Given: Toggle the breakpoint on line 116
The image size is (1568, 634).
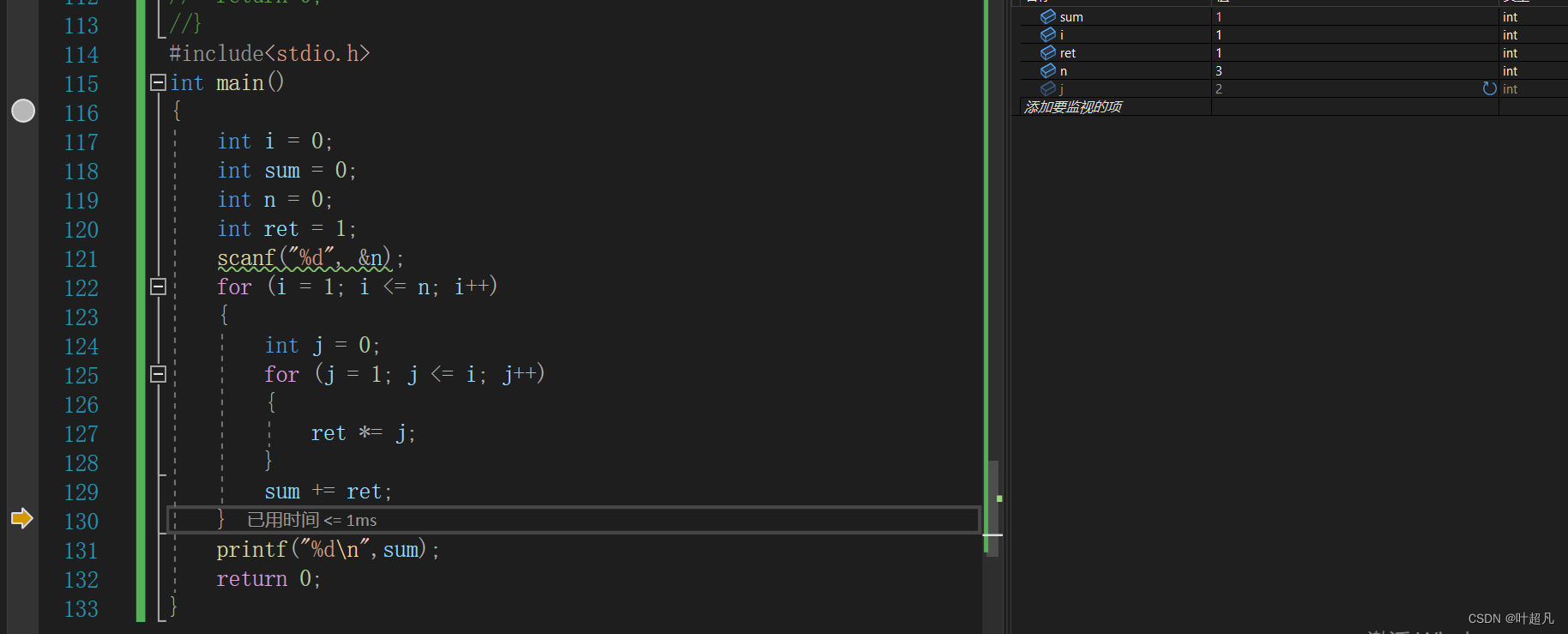Looking at the screenshot, I should click(x=23, y=111).
